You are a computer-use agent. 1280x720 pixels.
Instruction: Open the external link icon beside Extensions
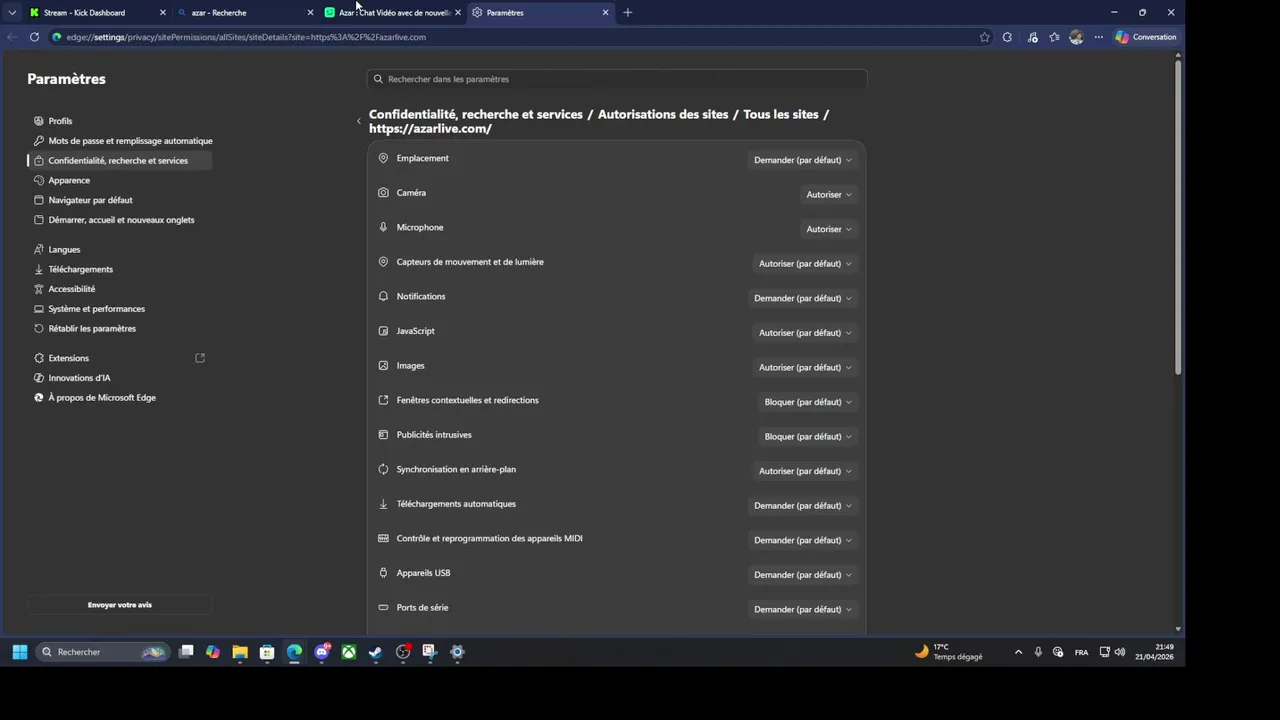[x=200, y=358]
